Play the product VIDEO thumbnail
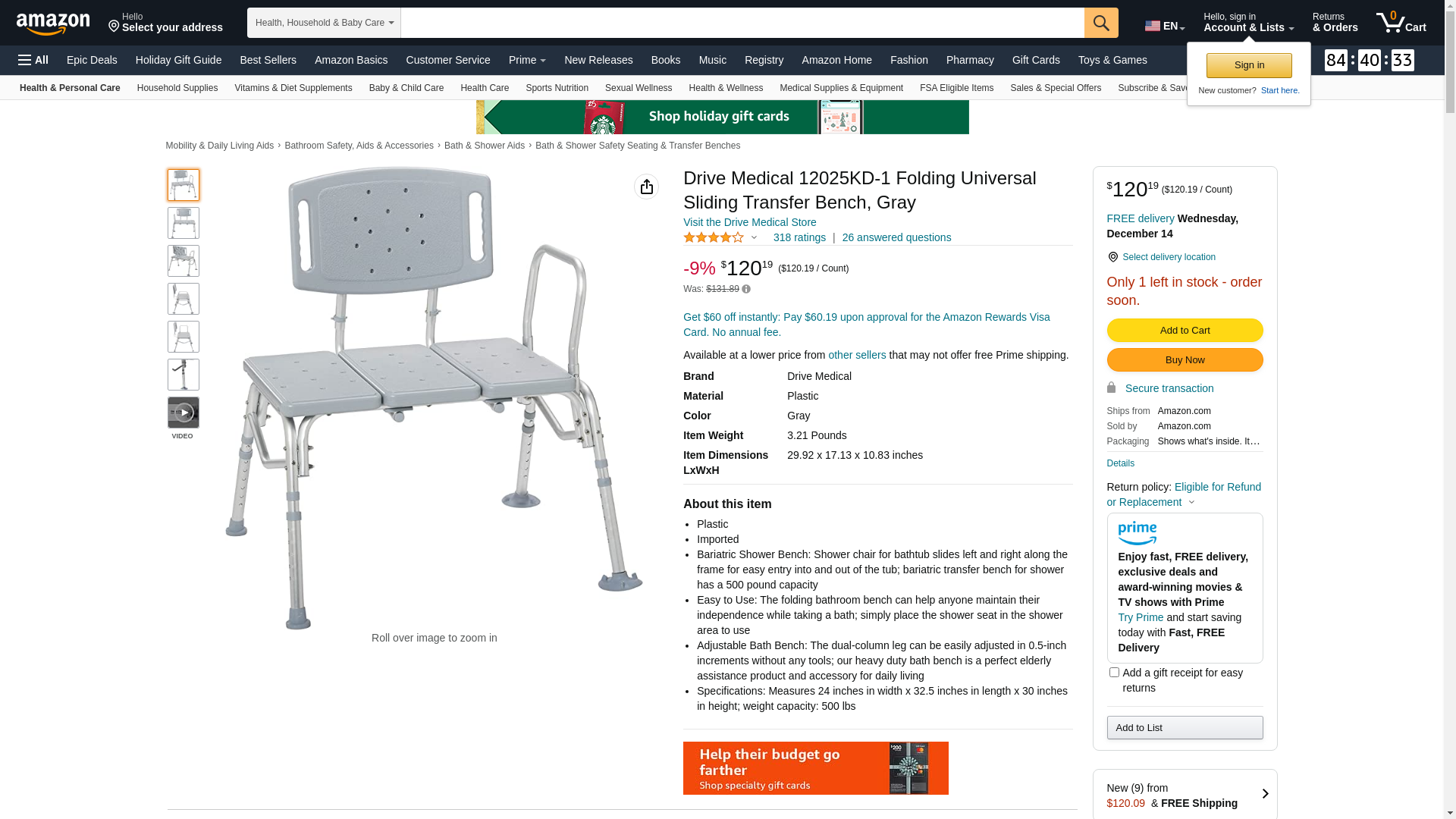This screenshot has width=1456, height=819. (184, 413)
